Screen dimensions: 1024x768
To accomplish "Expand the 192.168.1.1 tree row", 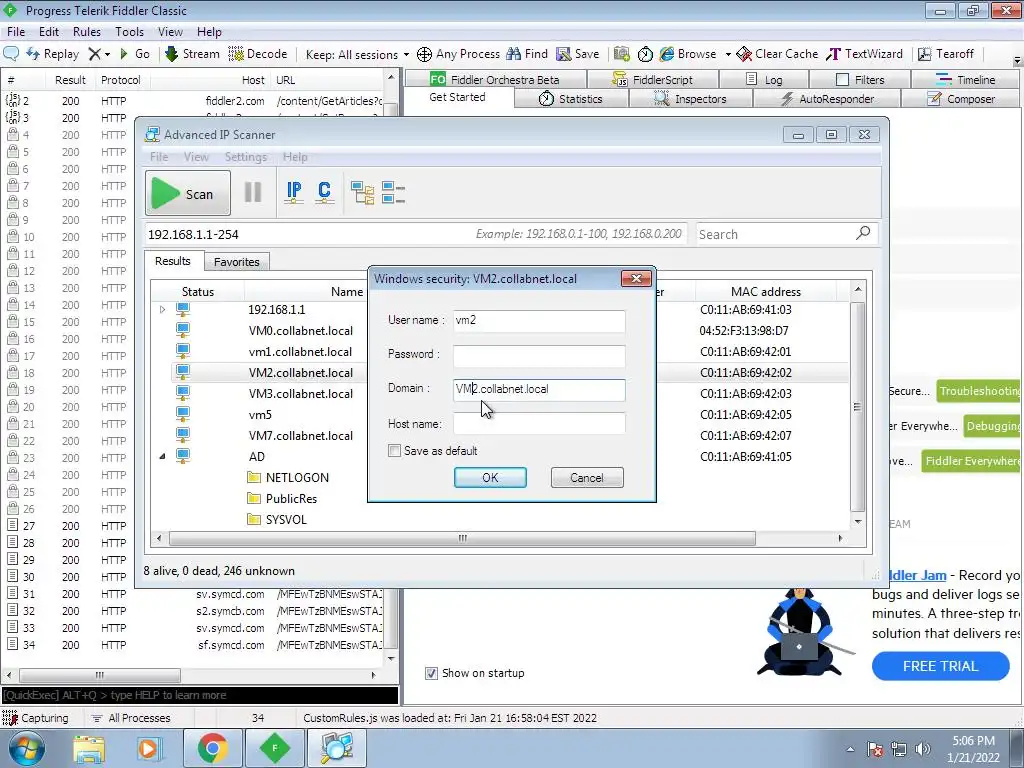I will [163, 310].
